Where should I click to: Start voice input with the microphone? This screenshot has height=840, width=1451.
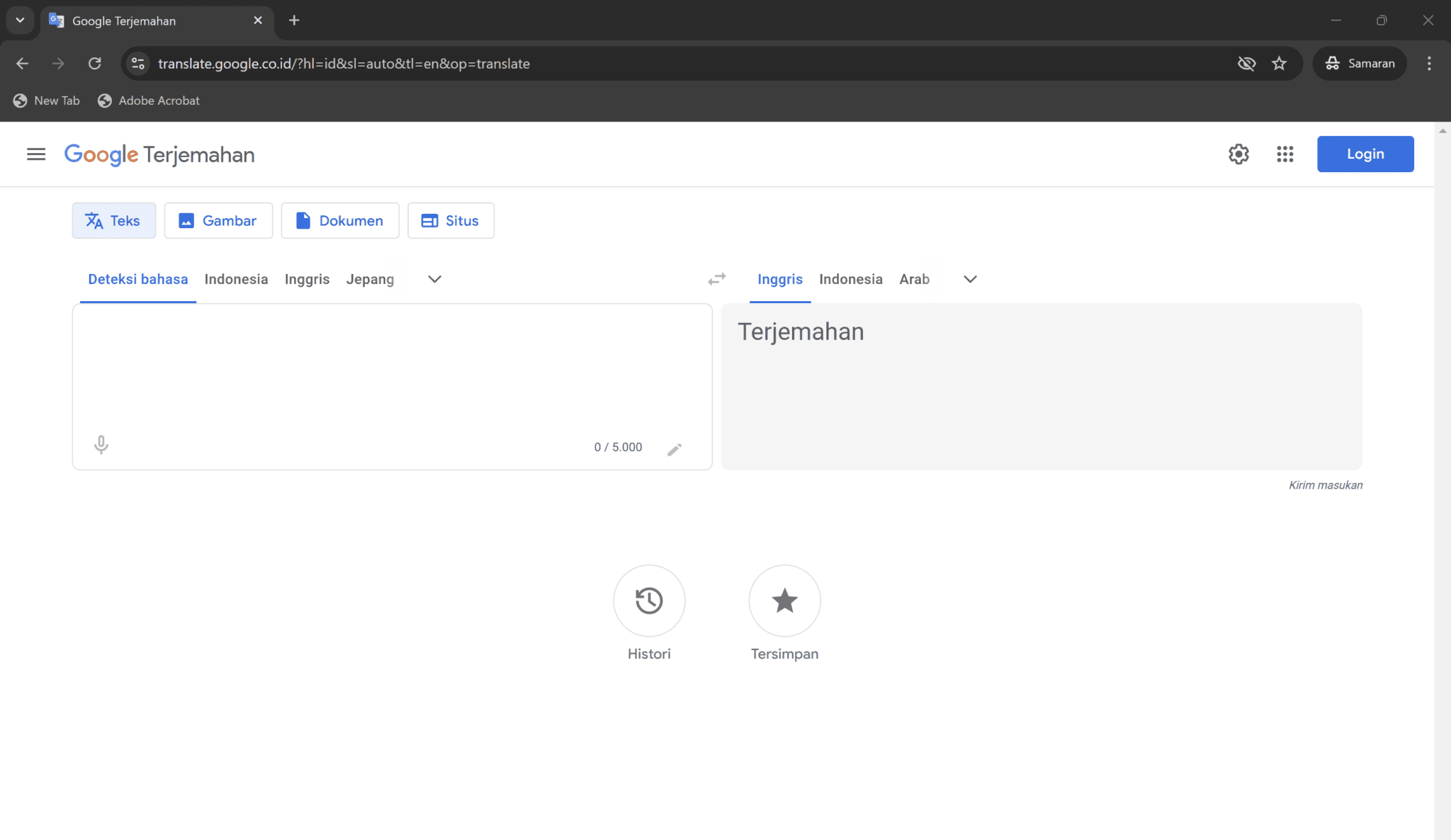pos(101,445)
